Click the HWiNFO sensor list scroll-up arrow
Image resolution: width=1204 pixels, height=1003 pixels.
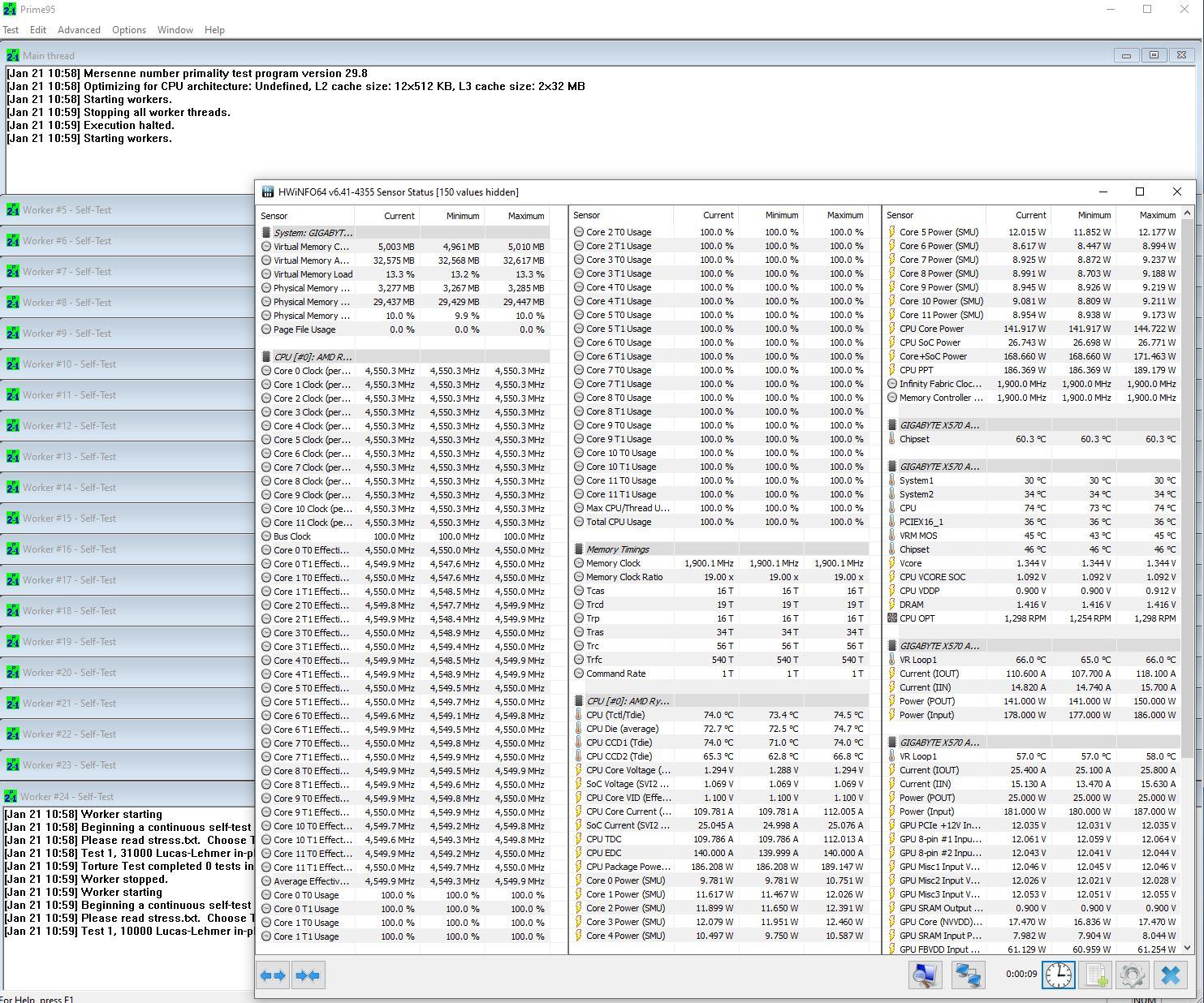pos(1189,214)
